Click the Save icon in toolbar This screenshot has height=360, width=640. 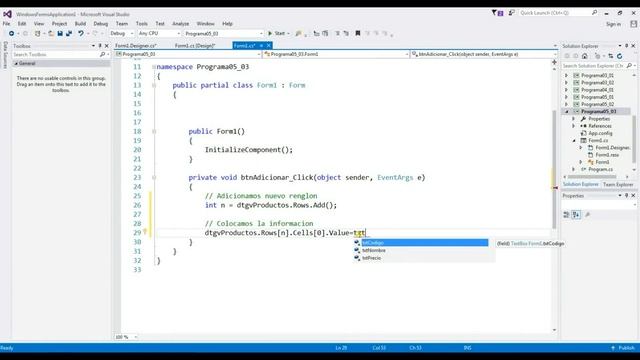(x=60, y=33)
